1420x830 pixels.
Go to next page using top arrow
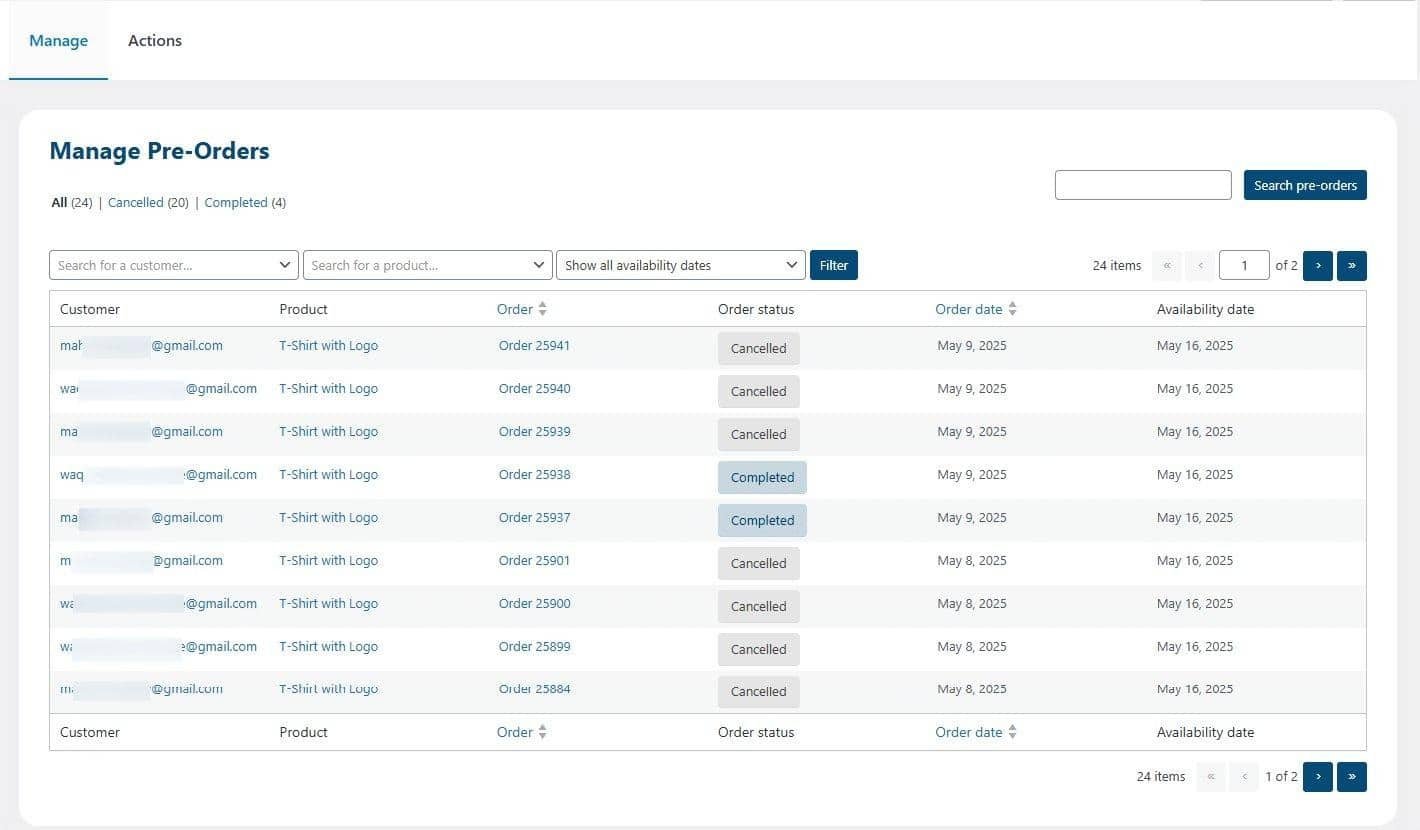pyautogui.click(x=1318, y=265)
